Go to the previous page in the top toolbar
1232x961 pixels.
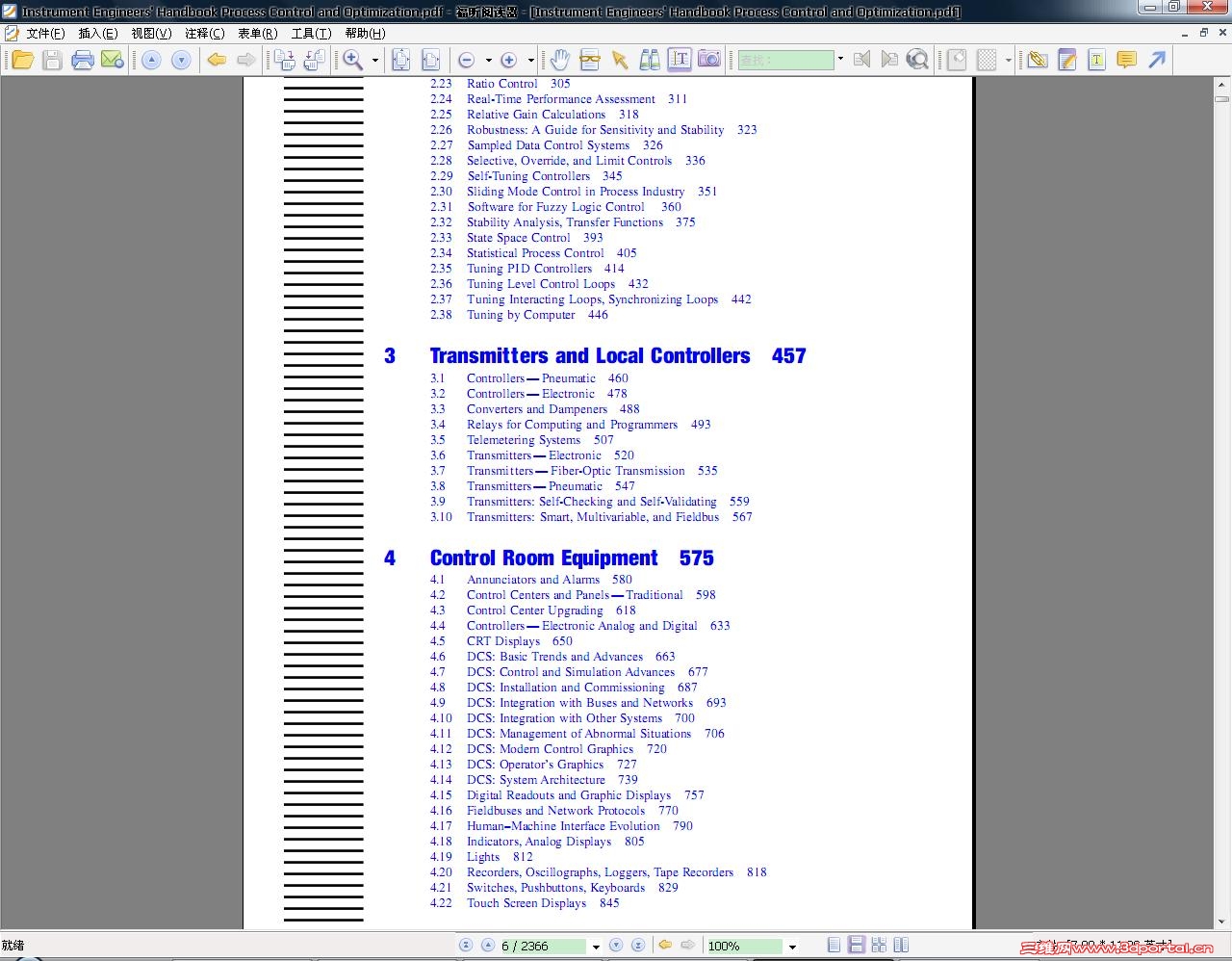[151, 60]
